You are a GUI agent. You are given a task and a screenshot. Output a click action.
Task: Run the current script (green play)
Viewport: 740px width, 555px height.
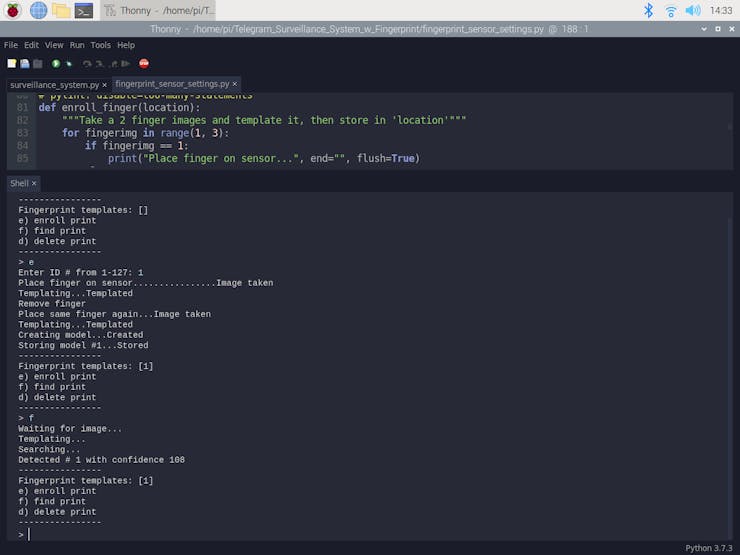tap(56, 63)
